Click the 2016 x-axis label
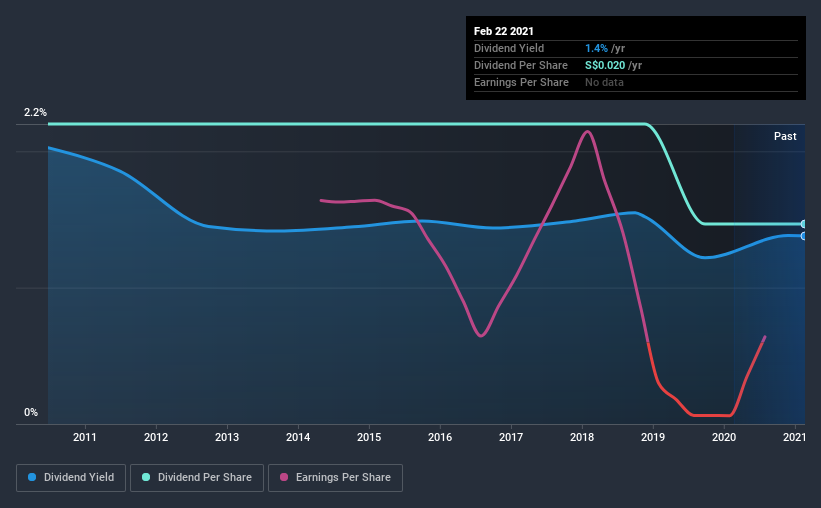The width and height of the screenshot is (821, 508). pyautogui.click(x=440, y=437)
